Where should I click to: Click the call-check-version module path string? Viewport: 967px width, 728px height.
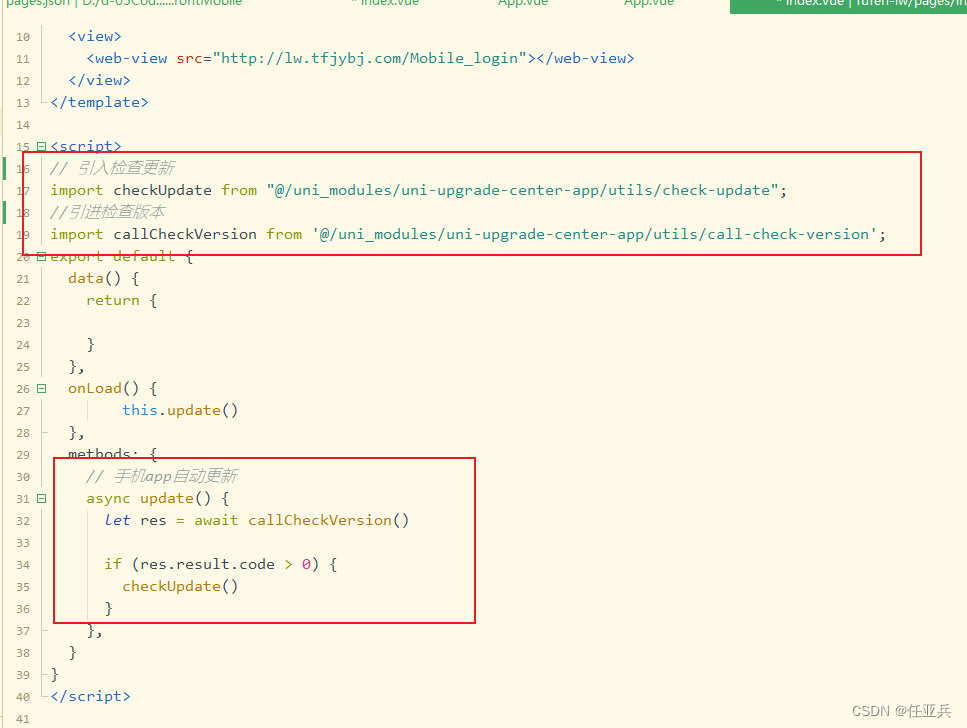595,234
